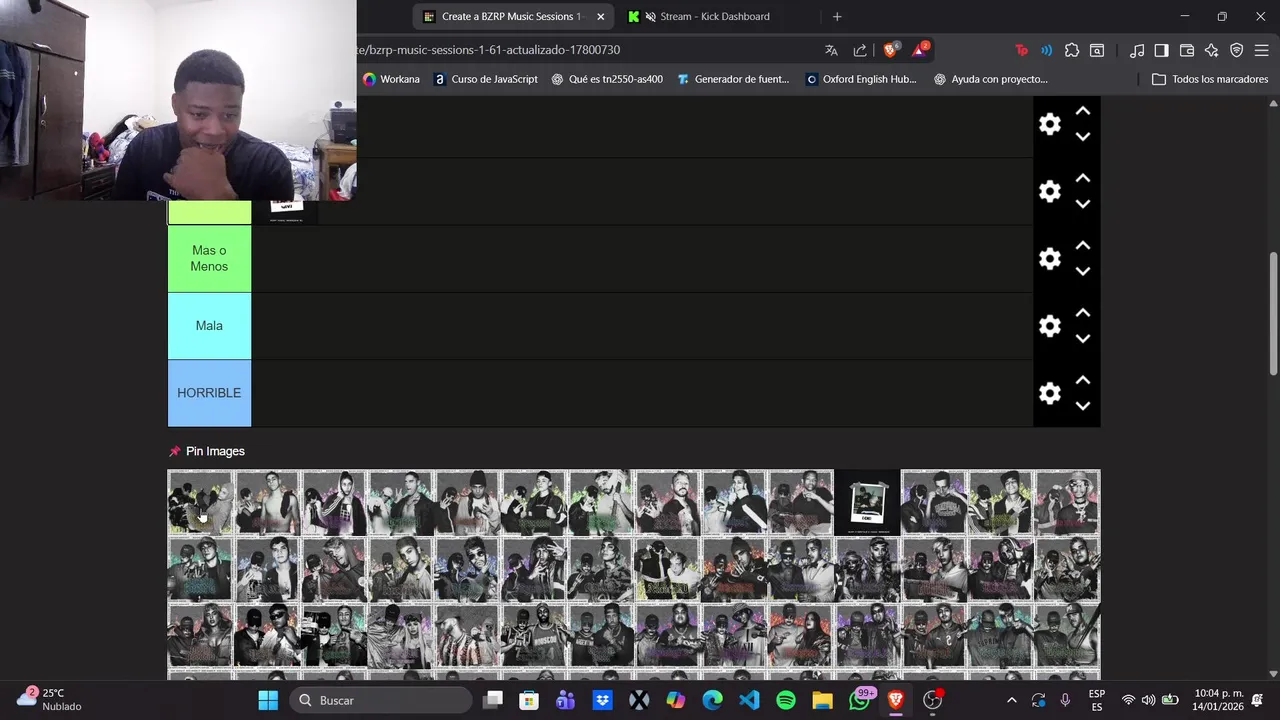1280x720 pixels.
Task: Open settings gear of topmost visible tier row
Action: pyautogui.click(x=1049, y=124)
